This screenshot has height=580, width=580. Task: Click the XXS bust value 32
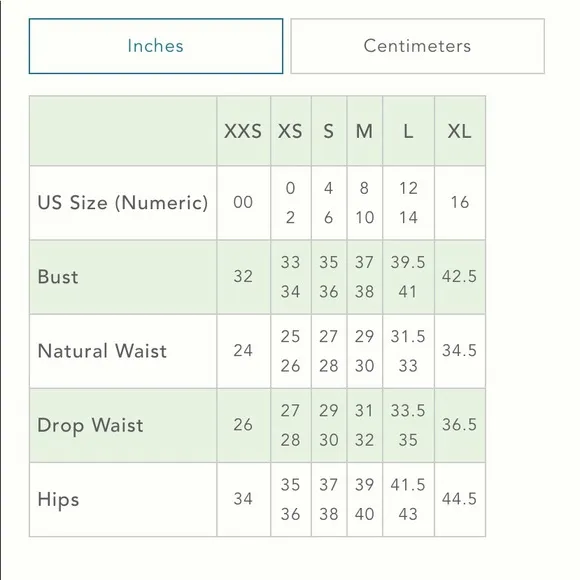coord(243,277)
